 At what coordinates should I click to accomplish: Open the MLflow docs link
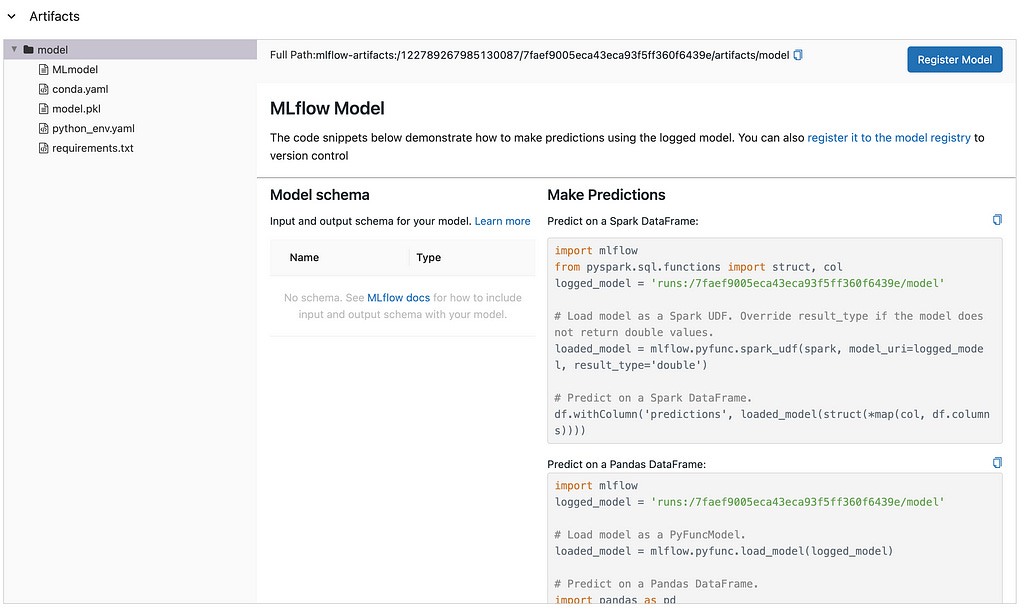[398, 298]
